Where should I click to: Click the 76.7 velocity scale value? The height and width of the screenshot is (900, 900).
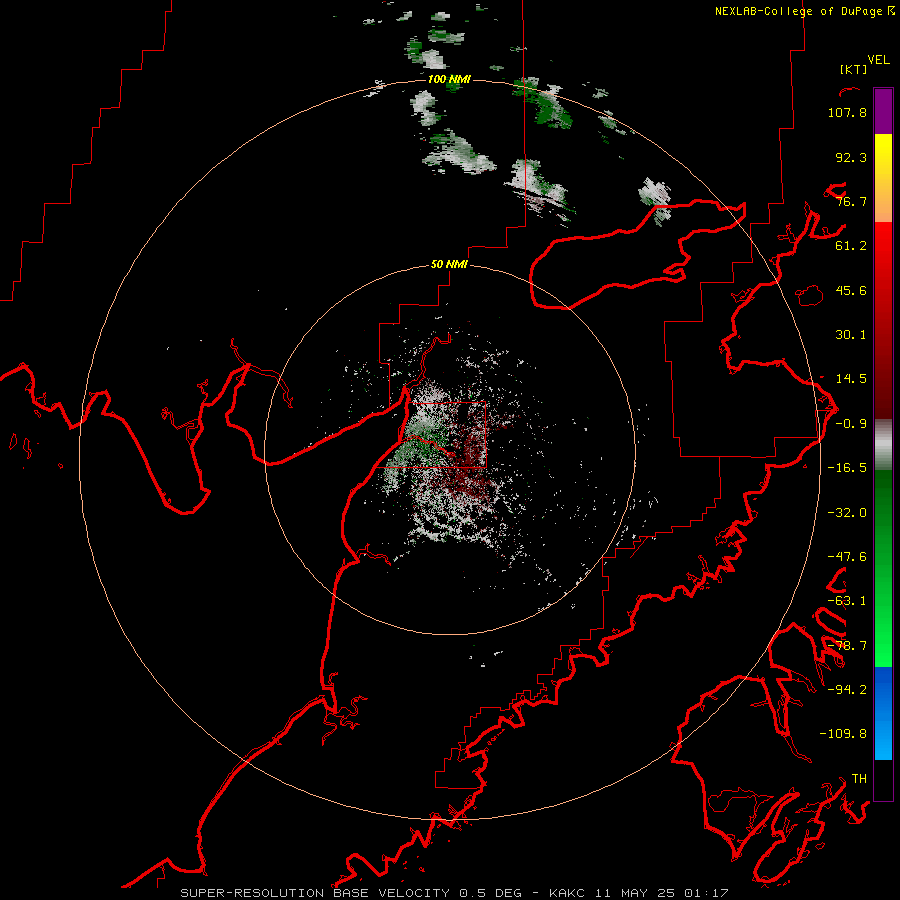tap(851, 201)
